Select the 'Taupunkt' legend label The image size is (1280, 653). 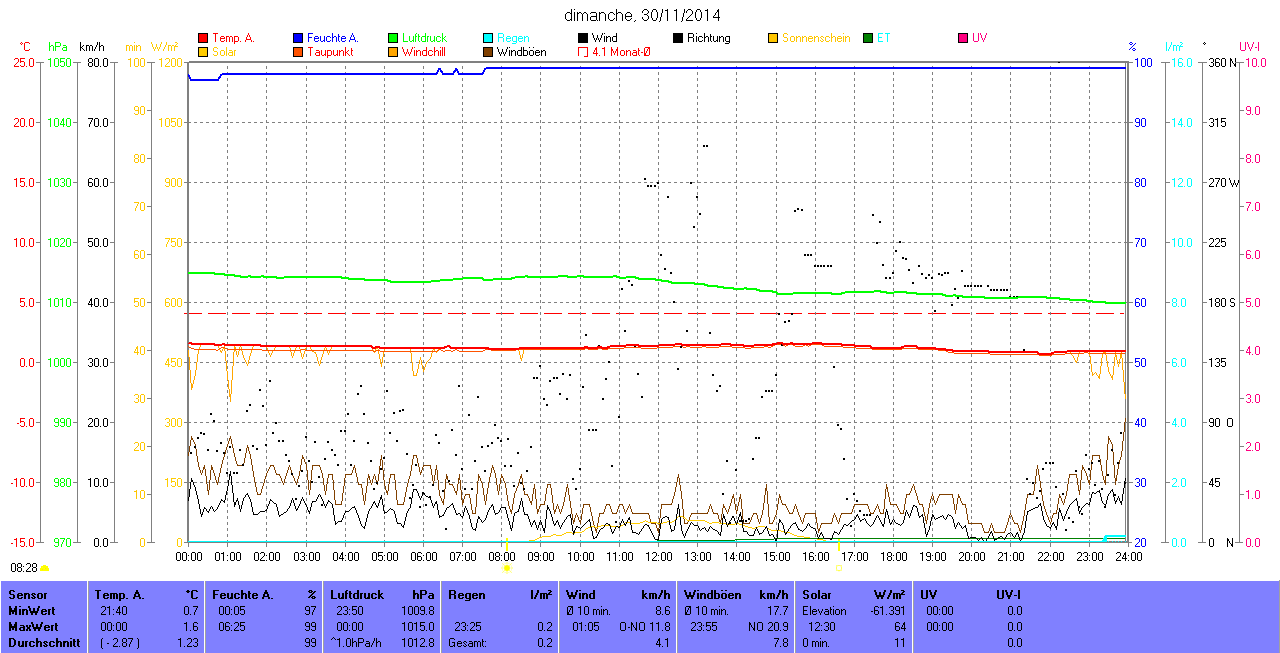pos(329,51)
